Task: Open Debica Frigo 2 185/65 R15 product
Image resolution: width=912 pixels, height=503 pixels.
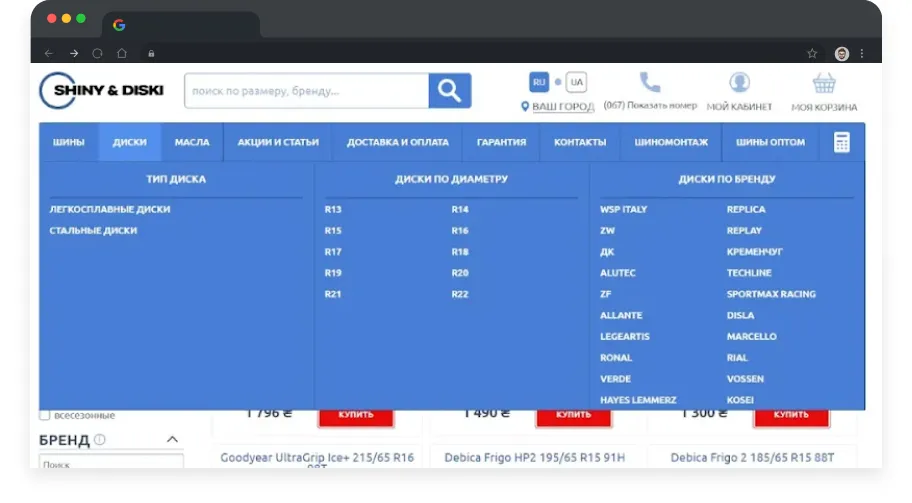Action: pos(752,458)
